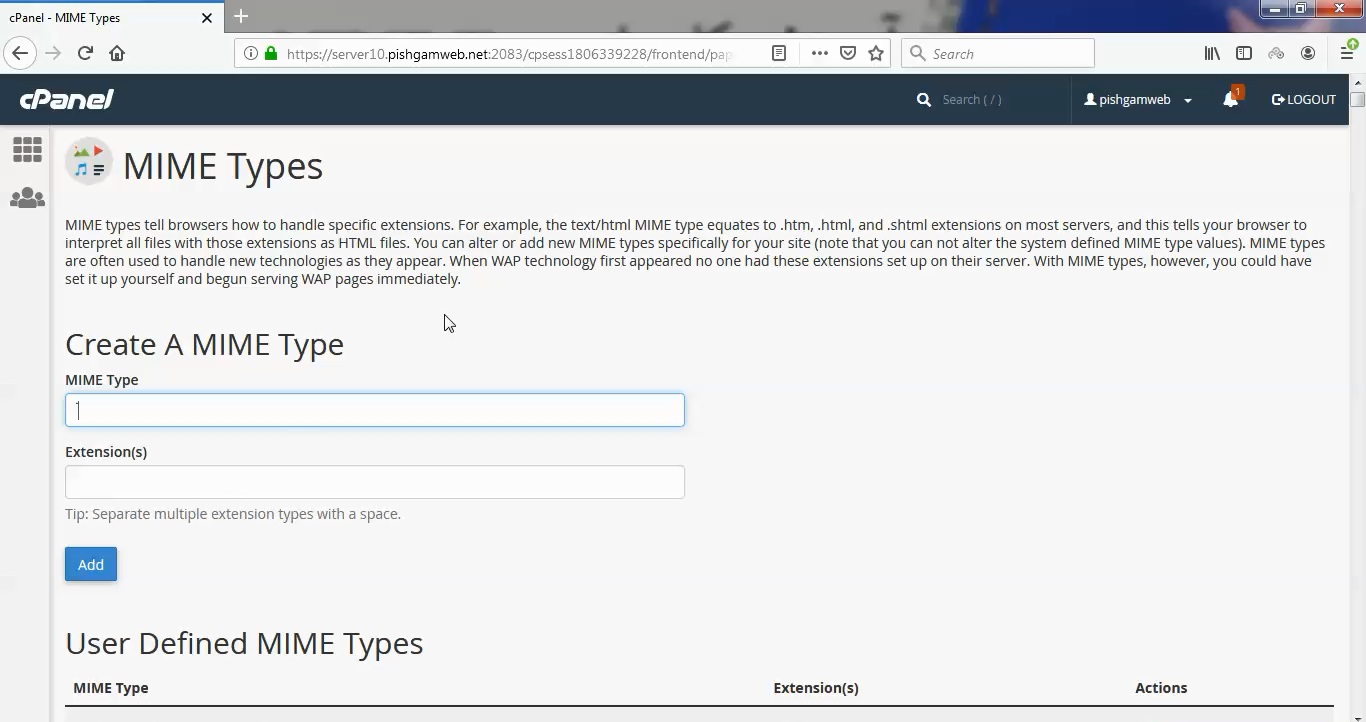Open the page actions ellipsis menu
This screenshot has width=1366, height=722.
[819, 53]
